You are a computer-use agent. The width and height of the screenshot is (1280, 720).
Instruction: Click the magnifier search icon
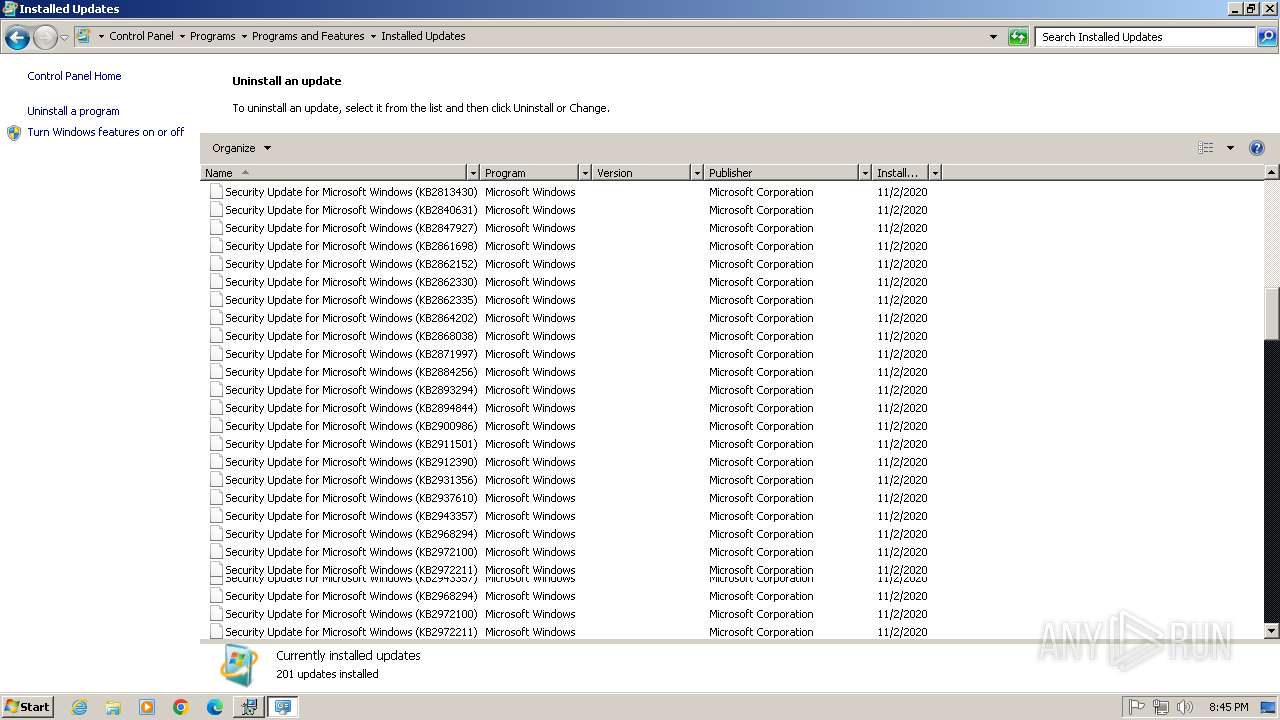[x=1267, y=37]
